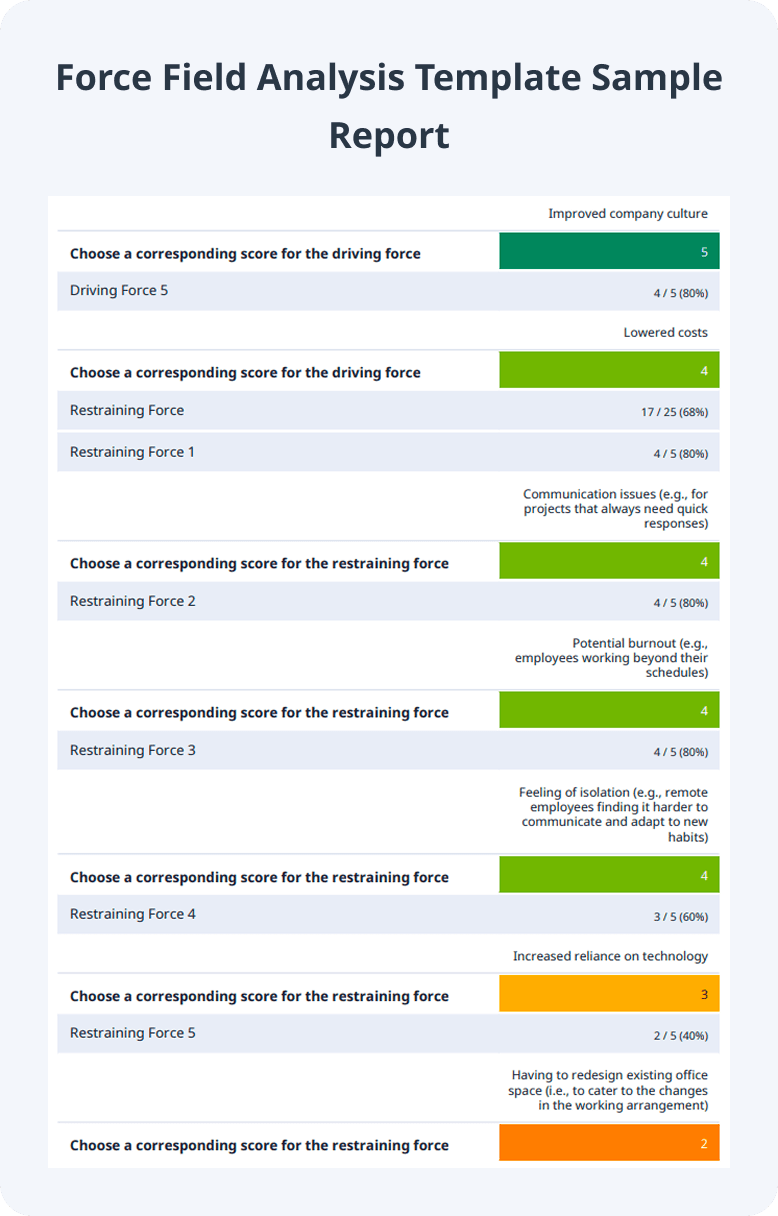Screen dimensions: 778x1216
Task: Select the Restraining Force 5 row
Action: tap(388, 1033)
